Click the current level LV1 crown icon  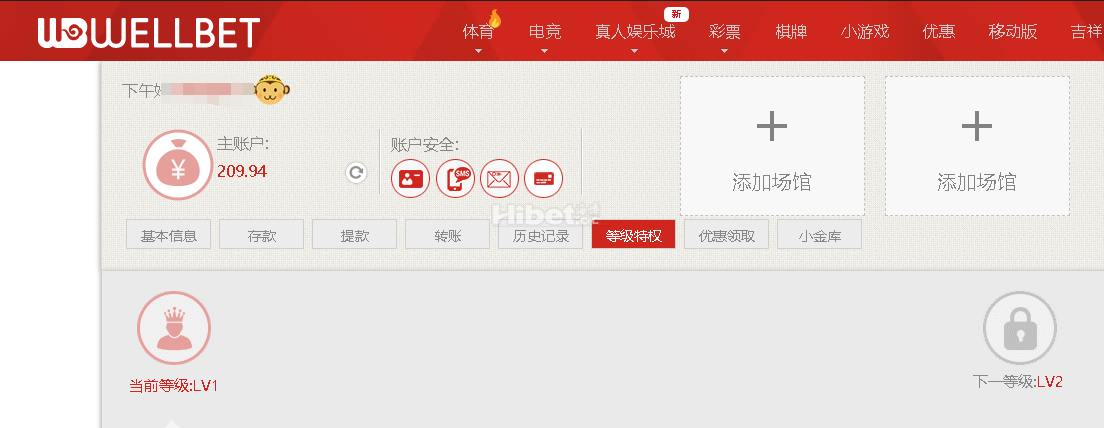(174, 328)
